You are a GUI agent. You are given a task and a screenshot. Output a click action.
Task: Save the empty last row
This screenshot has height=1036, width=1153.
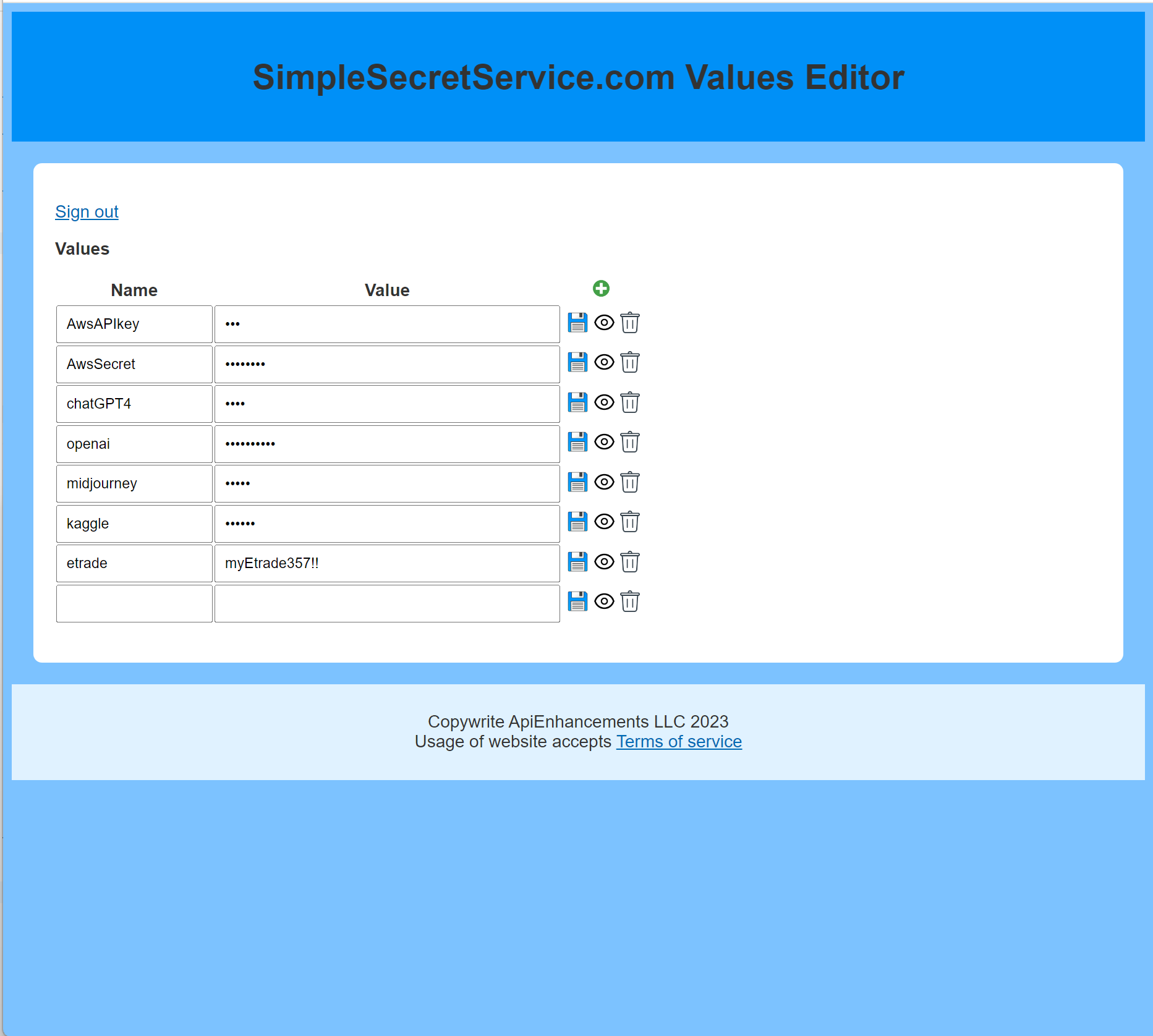tap(577, 601)
